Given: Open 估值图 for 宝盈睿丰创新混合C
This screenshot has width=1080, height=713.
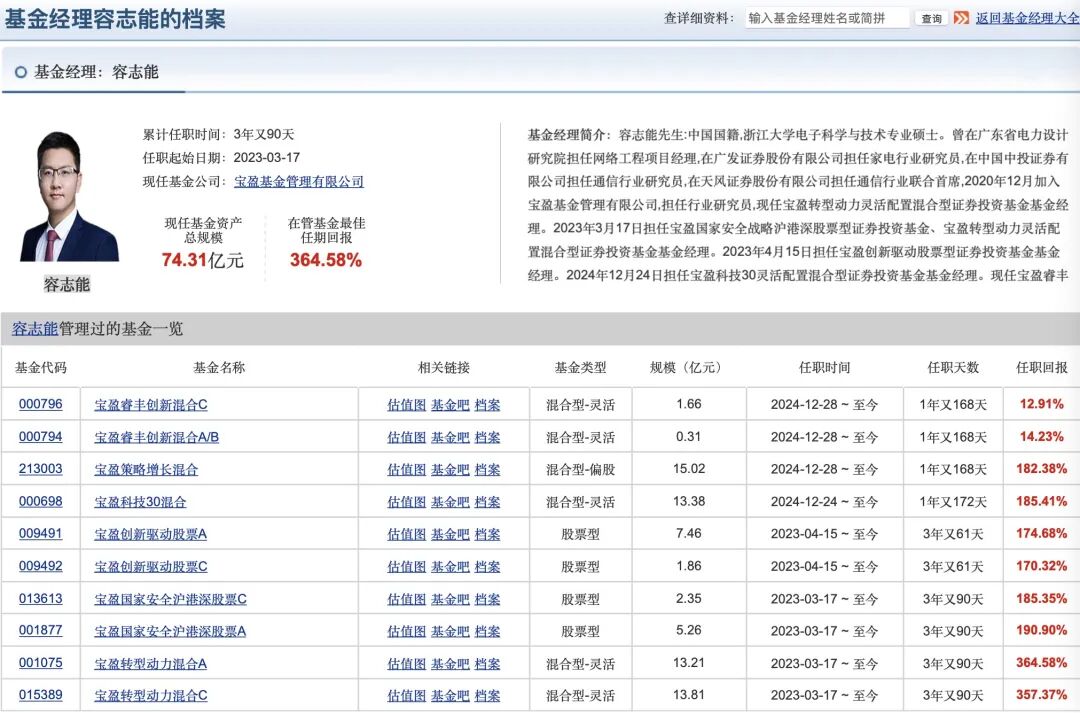Looking at the screenshot, I should click(406, 405).
